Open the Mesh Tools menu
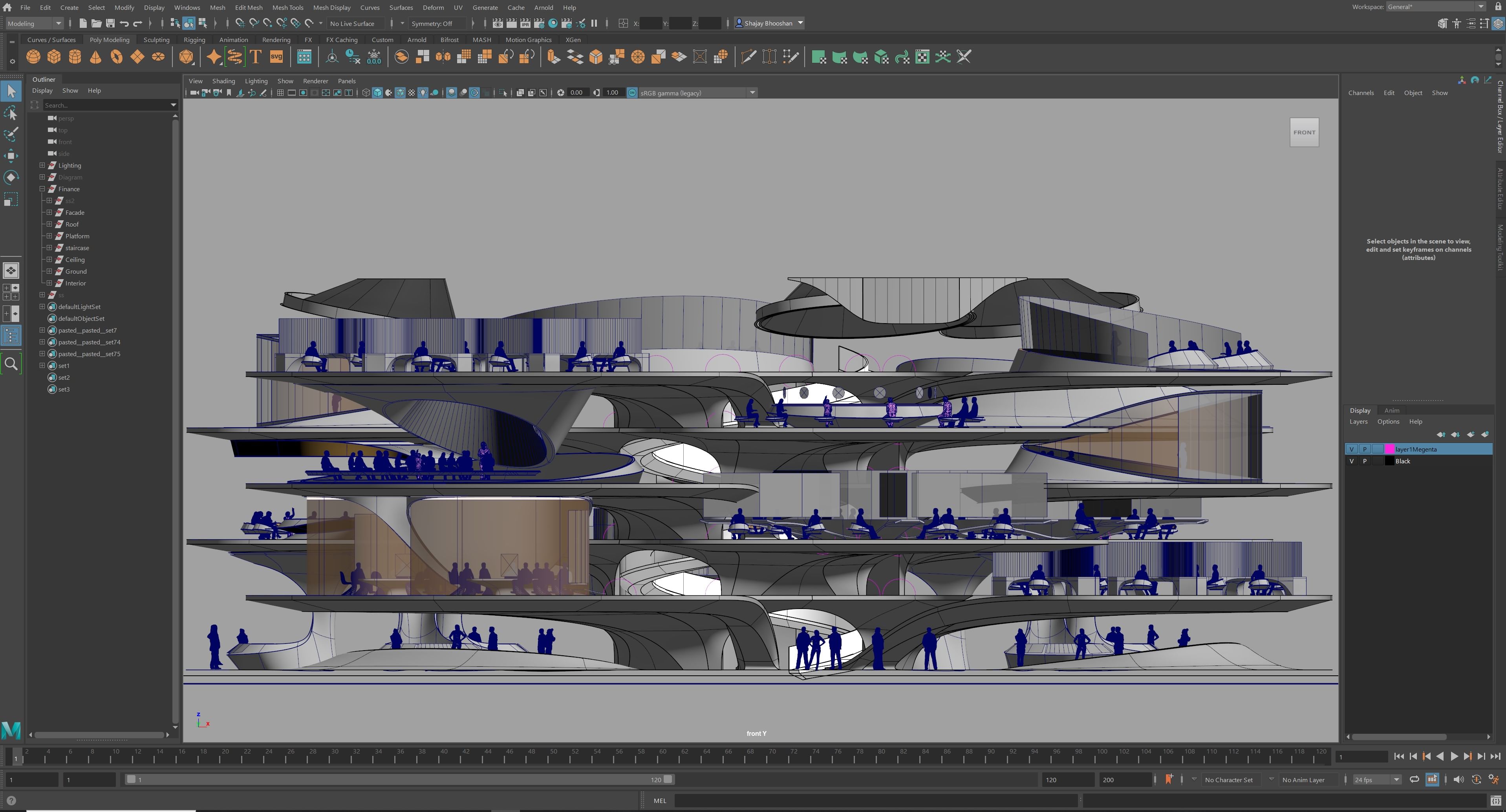The height and width of the screenshot is (812, 1506). (x=287, y=7)
